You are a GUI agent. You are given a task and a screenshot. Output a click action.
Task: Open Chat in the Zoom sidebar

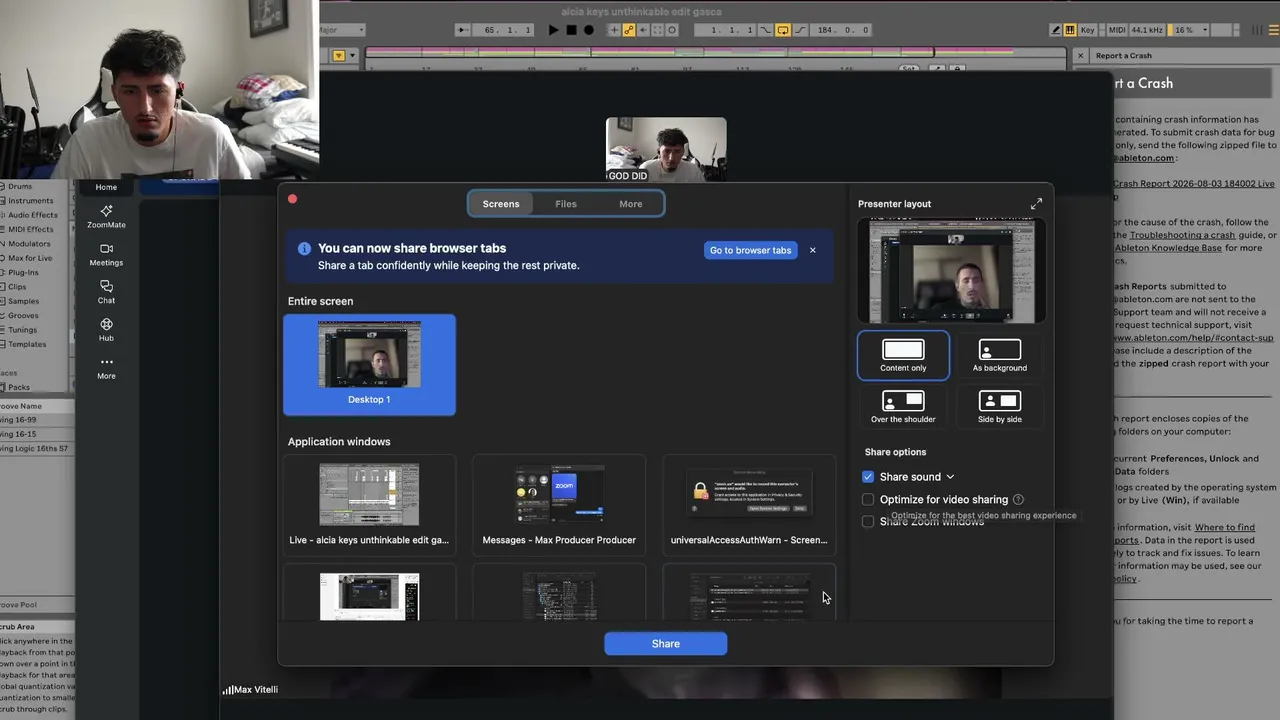(x=106, y=292)
